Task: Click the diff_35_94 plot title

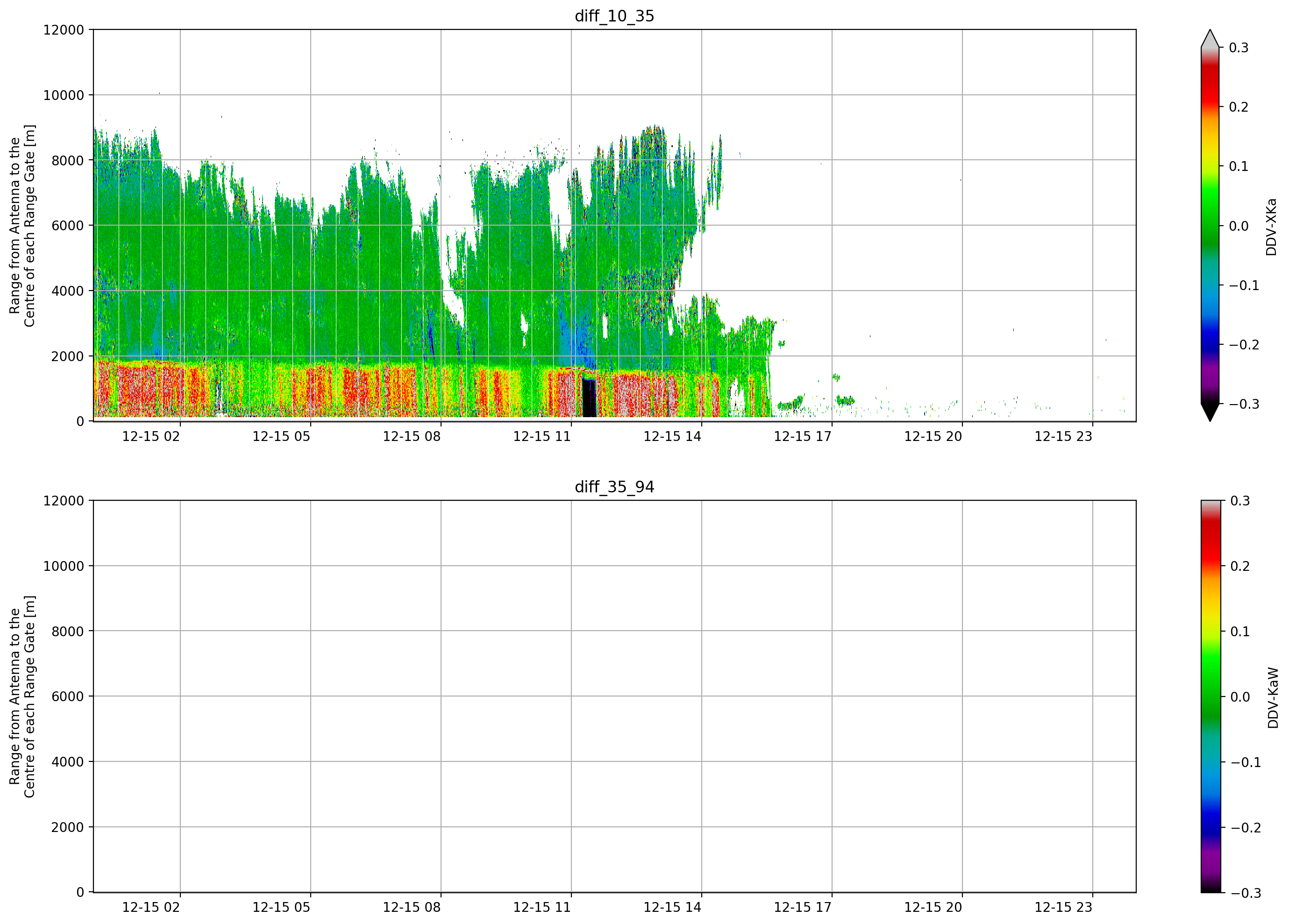Action: (x=614, y=487)
